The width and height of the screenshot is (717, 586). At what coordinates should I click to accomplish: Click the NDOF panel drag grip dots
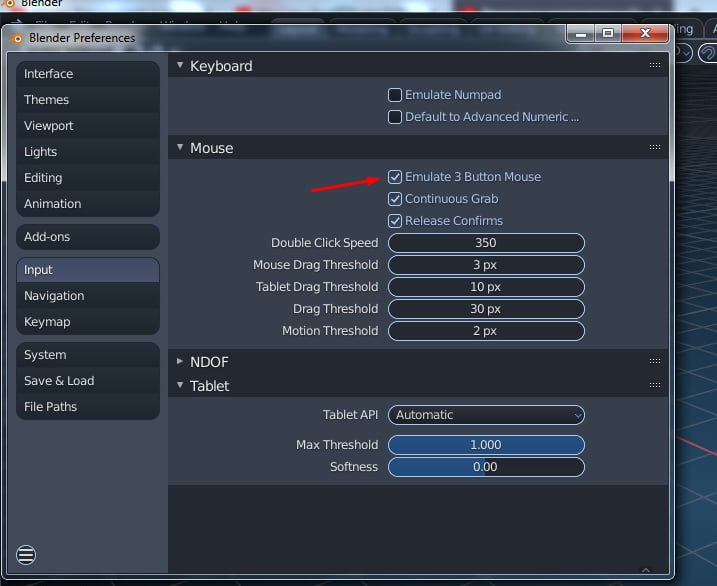654,361
